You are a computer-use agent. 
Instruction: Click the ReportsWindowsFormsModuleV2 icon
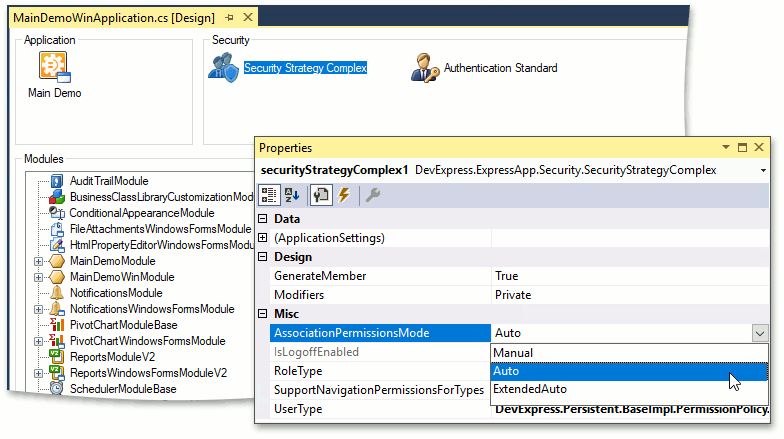(x=57, y=373)
